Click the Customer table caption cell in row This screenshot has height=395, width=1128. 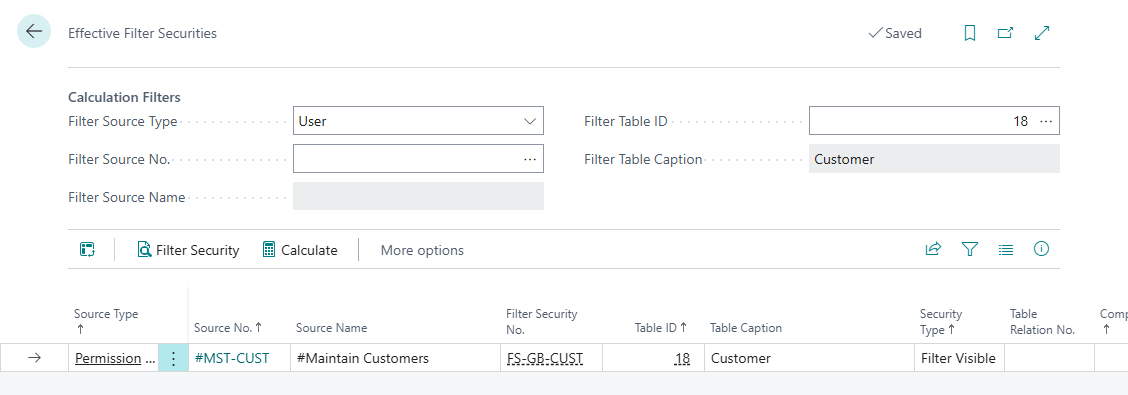pos(809,358)
